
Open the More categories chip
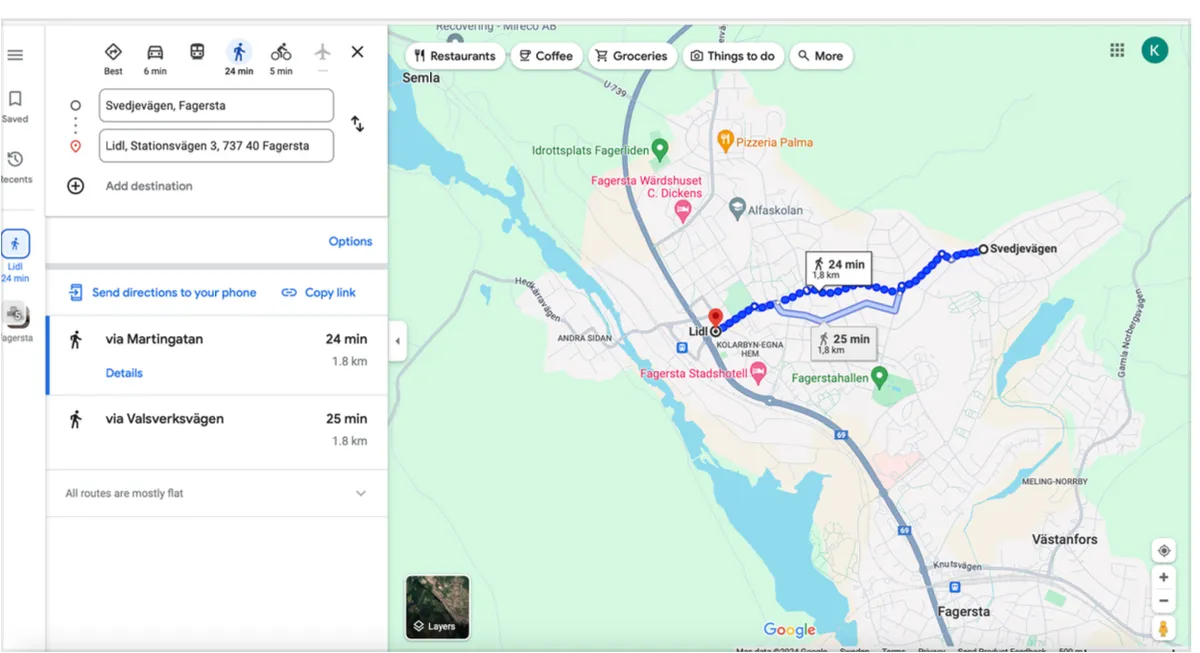pyautogui.click(x=819, y=56)
